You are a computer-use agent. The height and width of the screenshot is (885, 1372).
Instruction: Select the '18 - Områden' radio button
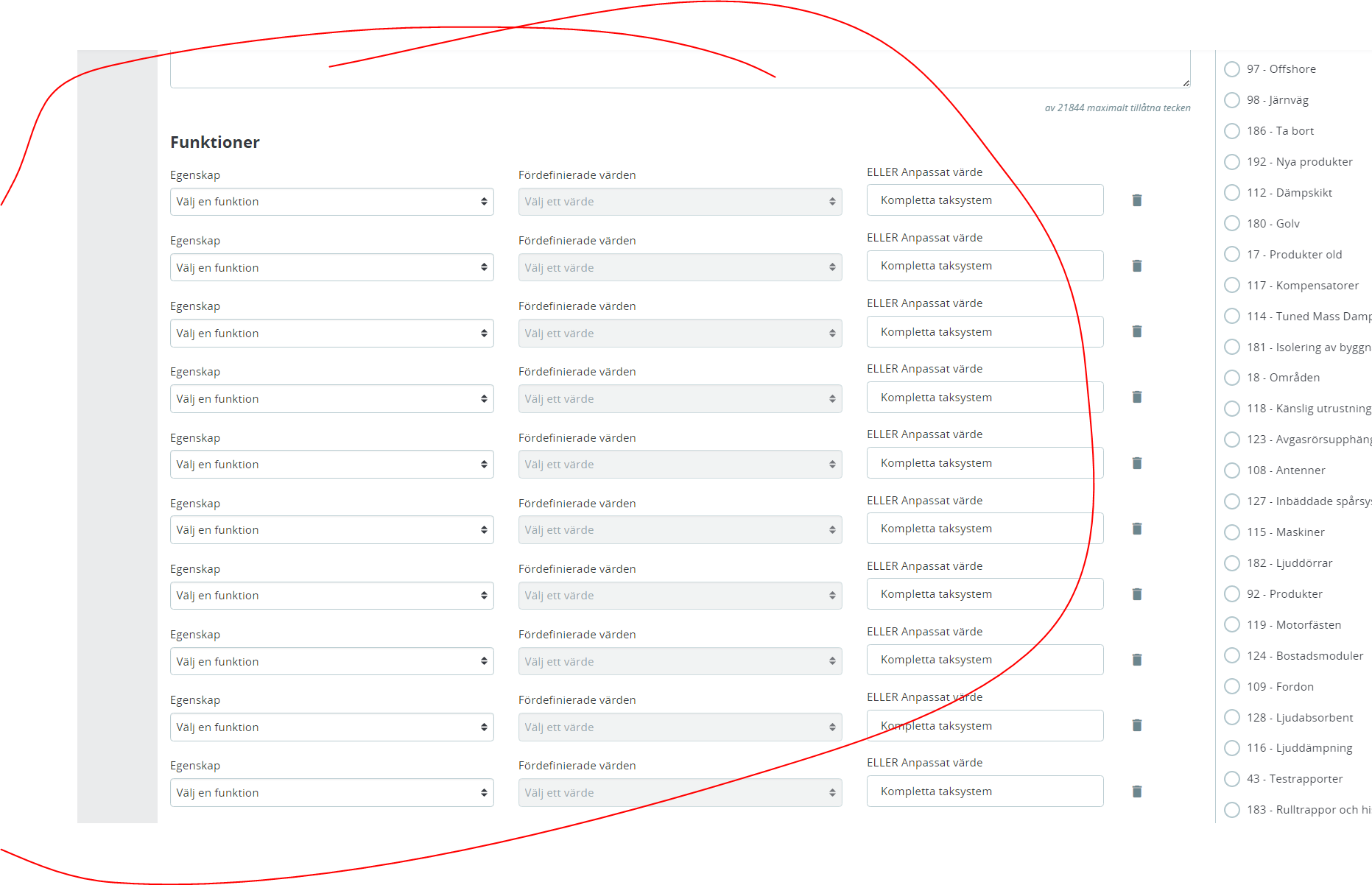click(1232, 378)
